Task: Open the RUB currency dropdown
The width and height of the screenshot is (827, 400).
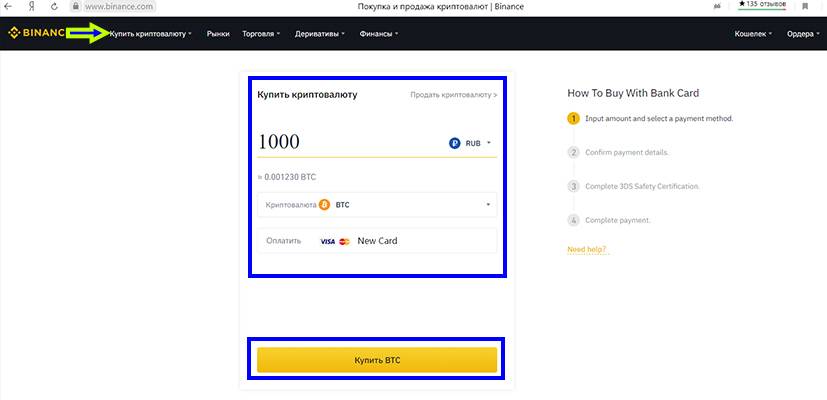Action: pyautogui.click(x=472, y=143)
